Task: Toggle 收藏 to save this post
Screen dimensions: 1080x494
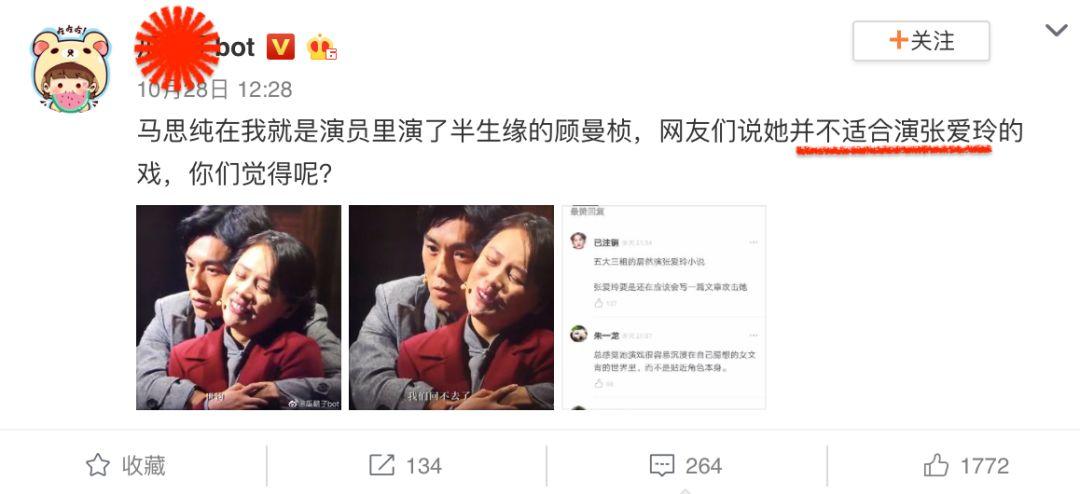Action: tap(126, 466)
